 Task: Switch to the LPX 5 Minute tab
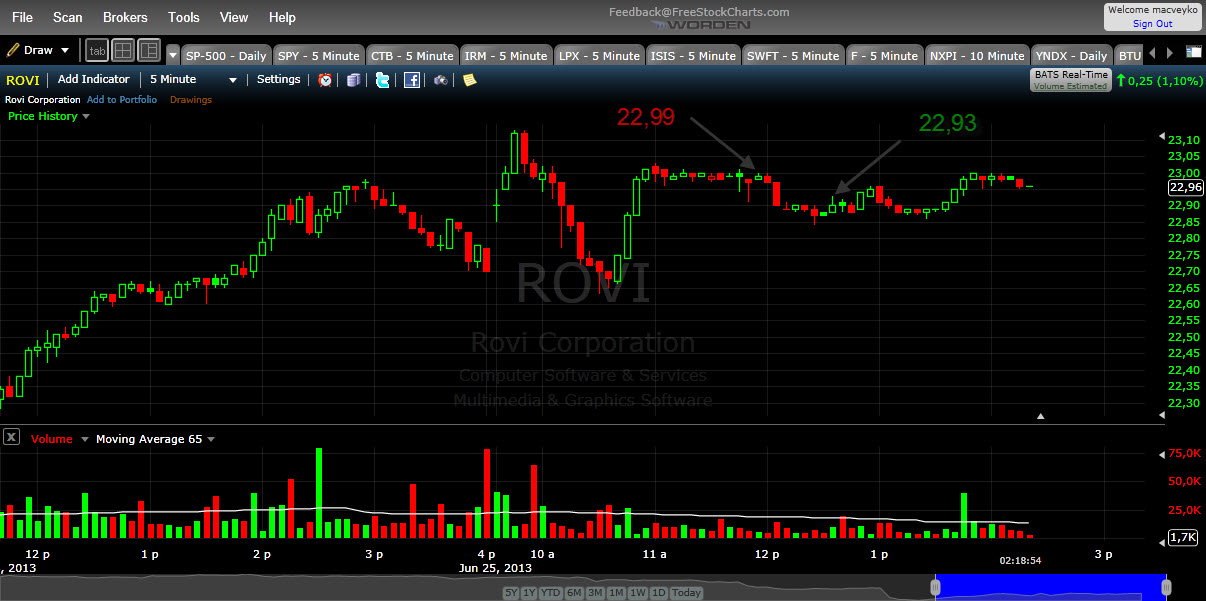[599, 55]
